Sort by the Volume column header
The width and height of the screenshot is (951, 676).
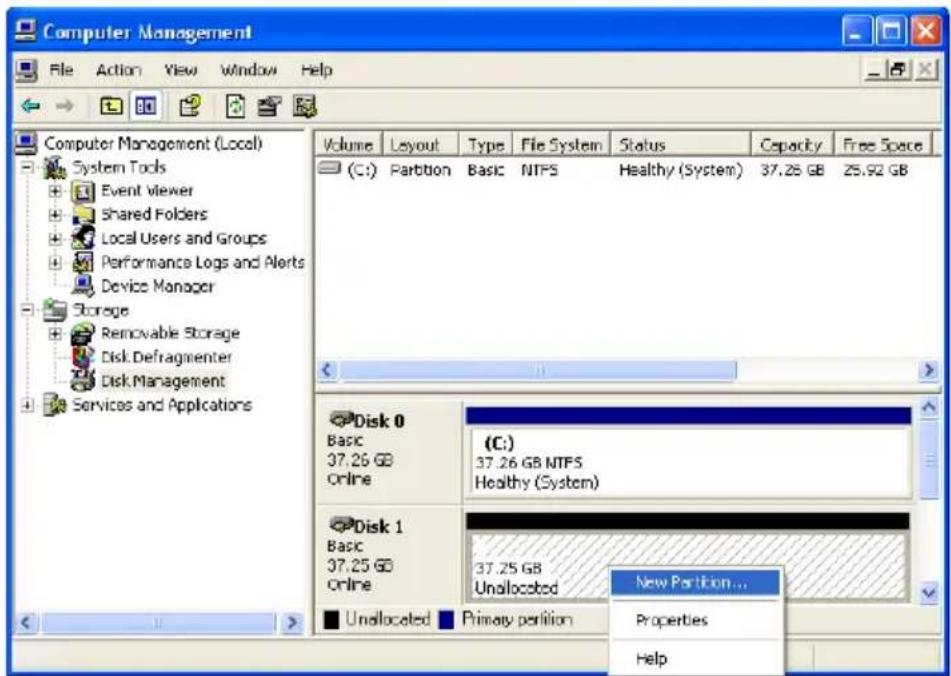tap(348, 145)
